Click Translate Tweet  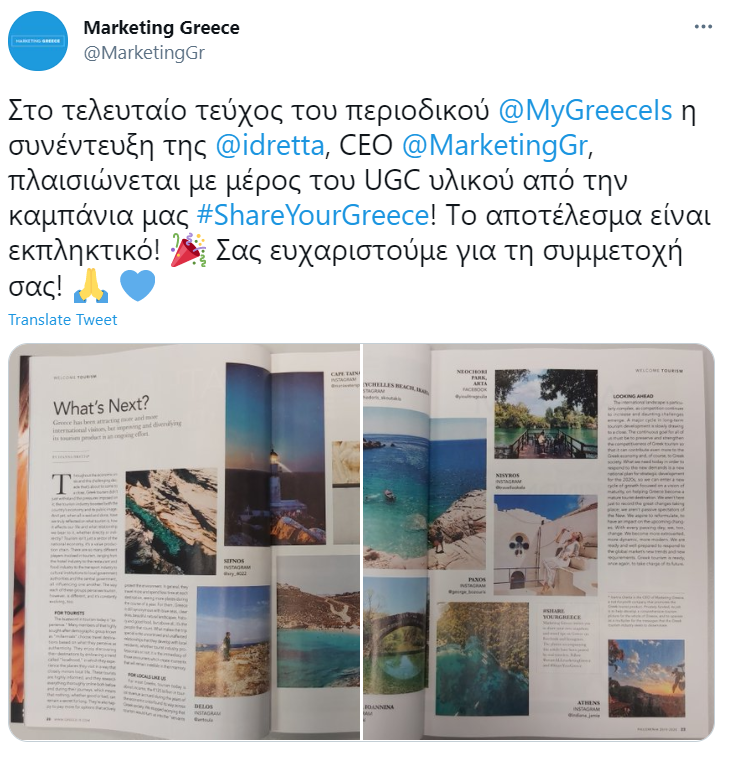click(63, 320)
